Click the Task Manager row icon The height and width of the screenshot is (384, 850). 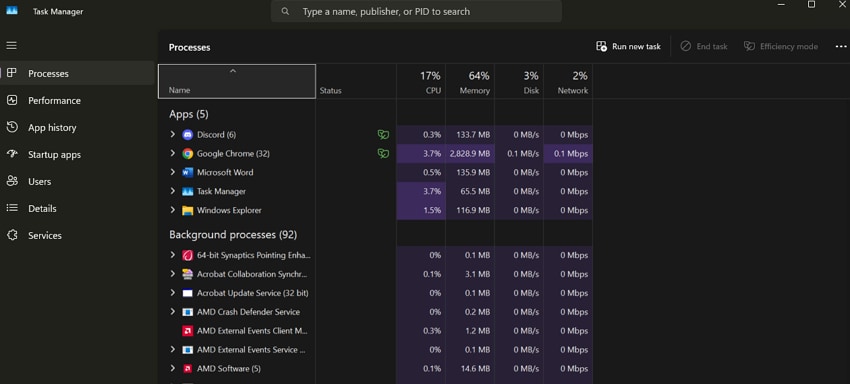[x=188, y=191]
